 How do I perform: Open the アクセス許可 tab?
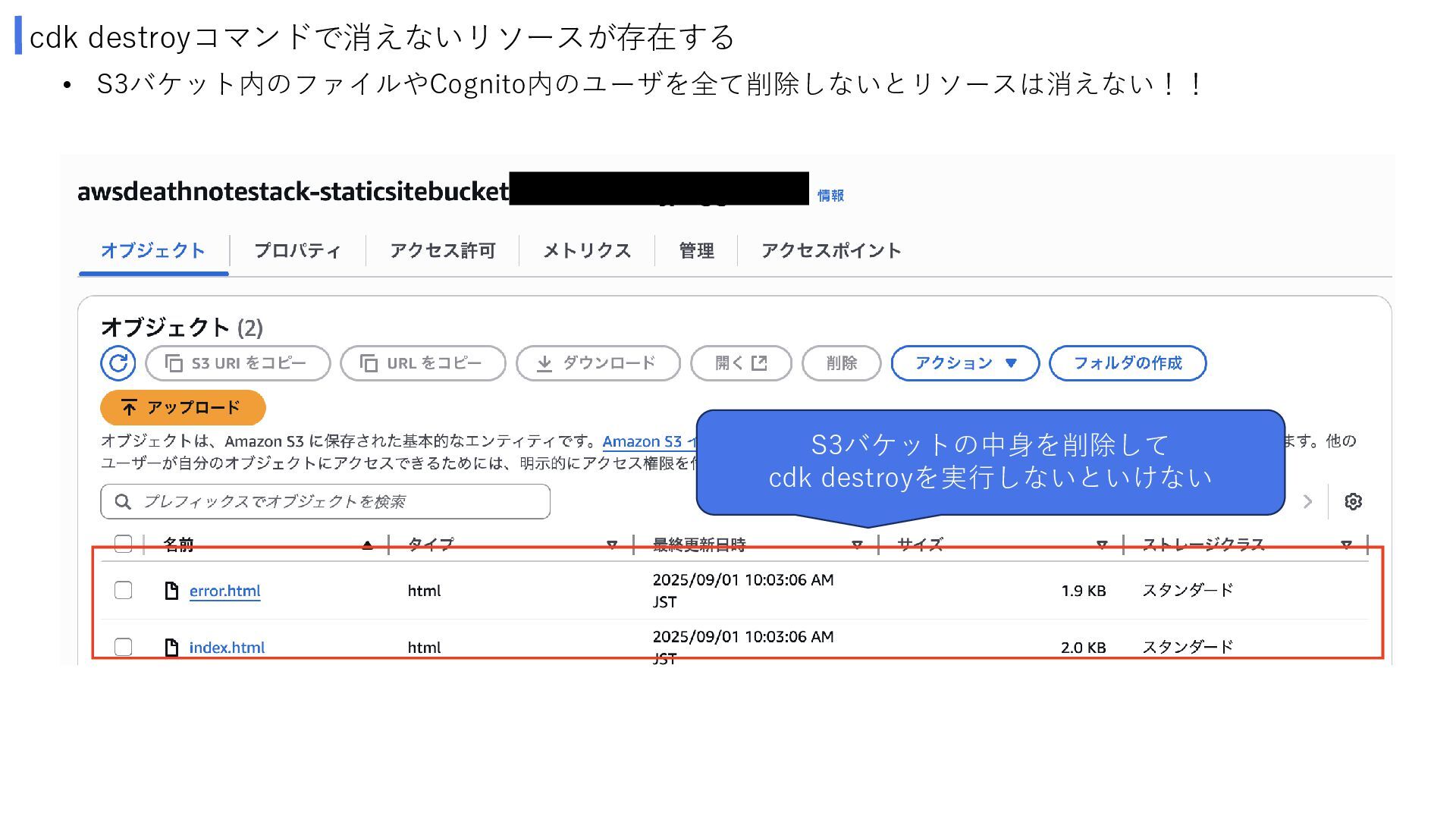(x=443, y=251)
